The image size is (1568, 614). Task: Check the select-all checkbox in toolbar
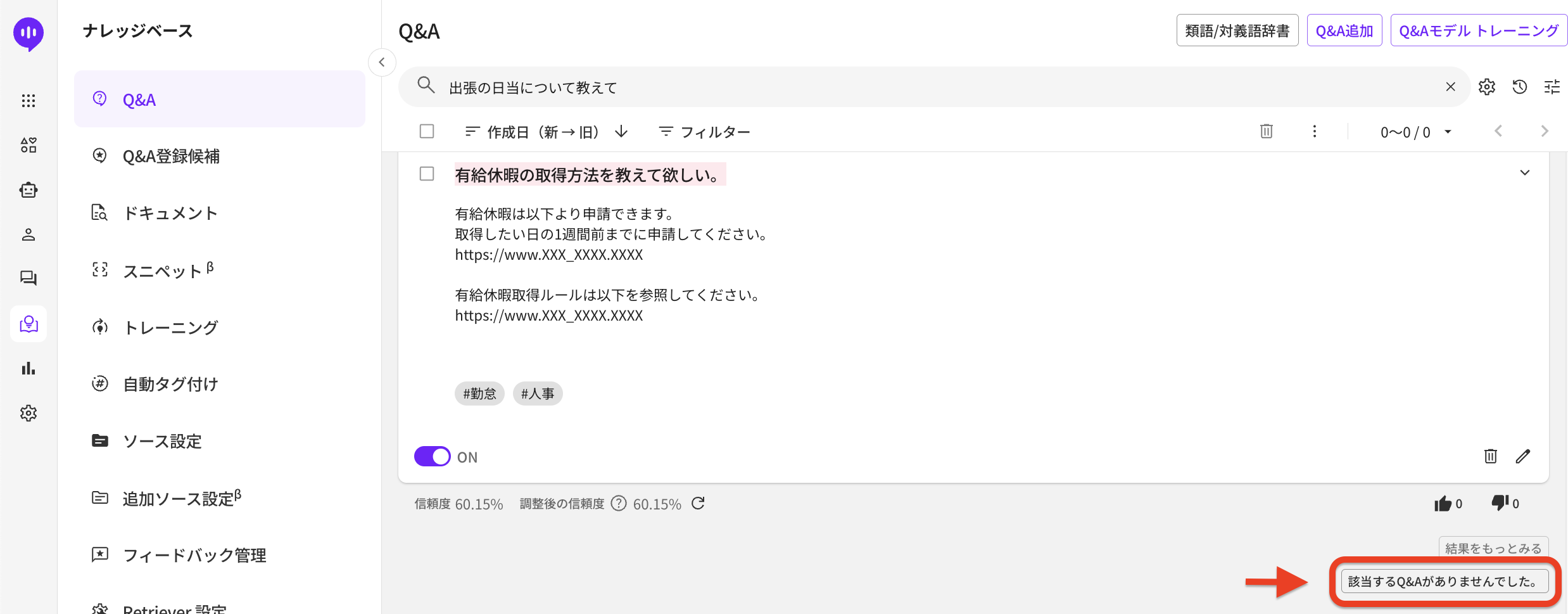coord(427,131)
